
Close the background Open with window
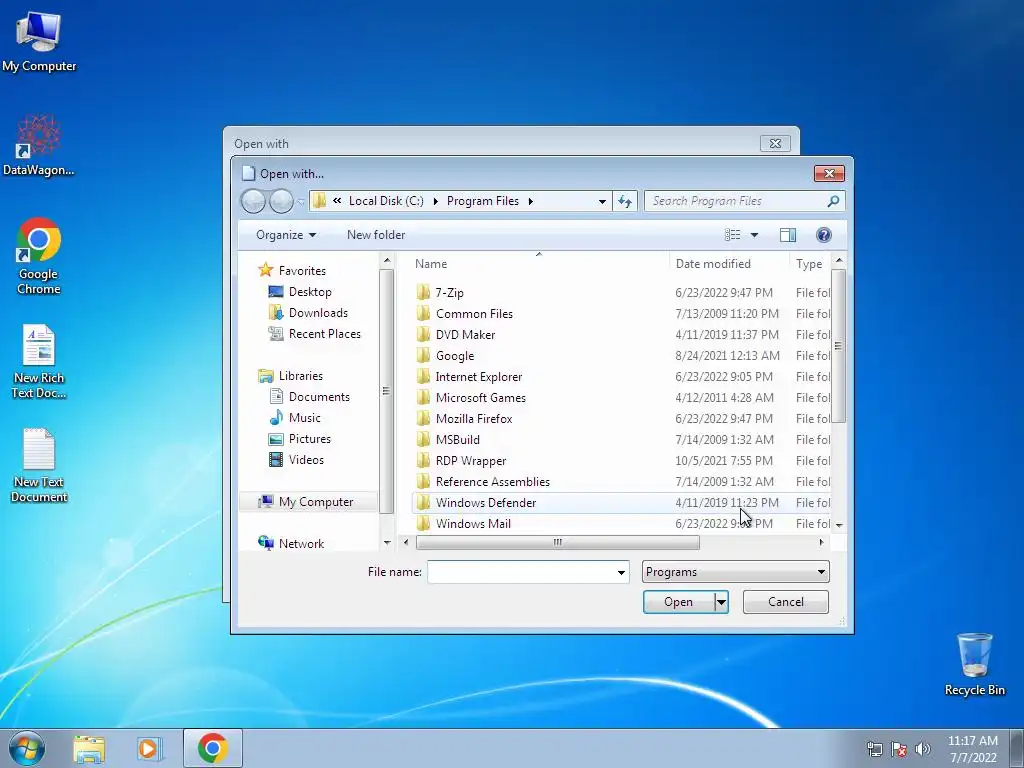point(775,143)
